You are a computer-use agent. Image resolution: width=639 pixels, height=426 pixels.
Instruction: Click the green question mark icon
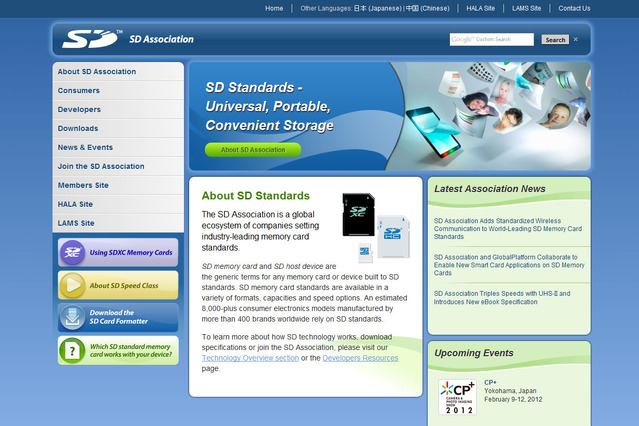pos(72,350)
